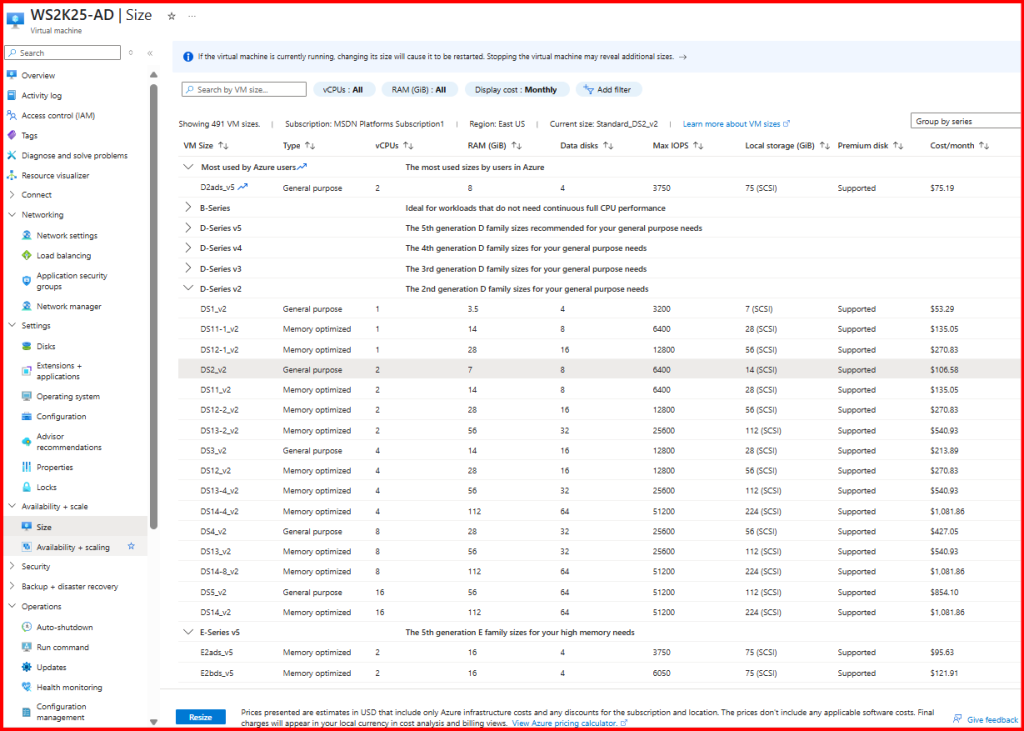Collapse the D-Series v2 group
Screen dimensions: 1024x731
[x=188, y=289]
